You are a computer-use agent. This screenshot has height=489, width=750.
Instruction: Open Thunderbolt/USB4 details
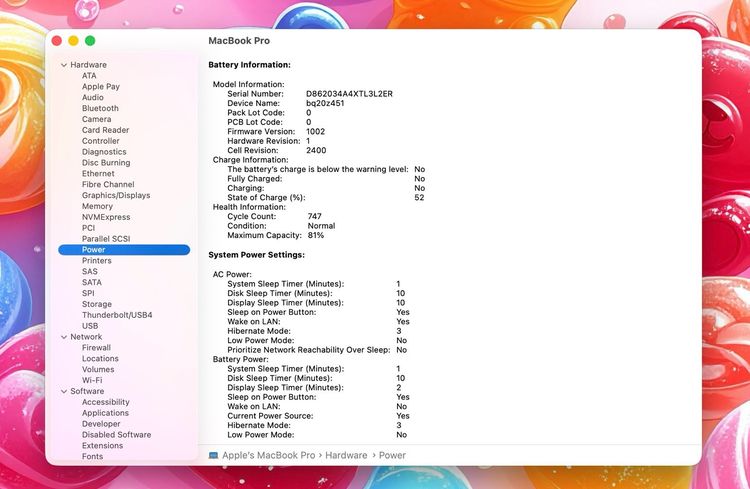point(117,315)
